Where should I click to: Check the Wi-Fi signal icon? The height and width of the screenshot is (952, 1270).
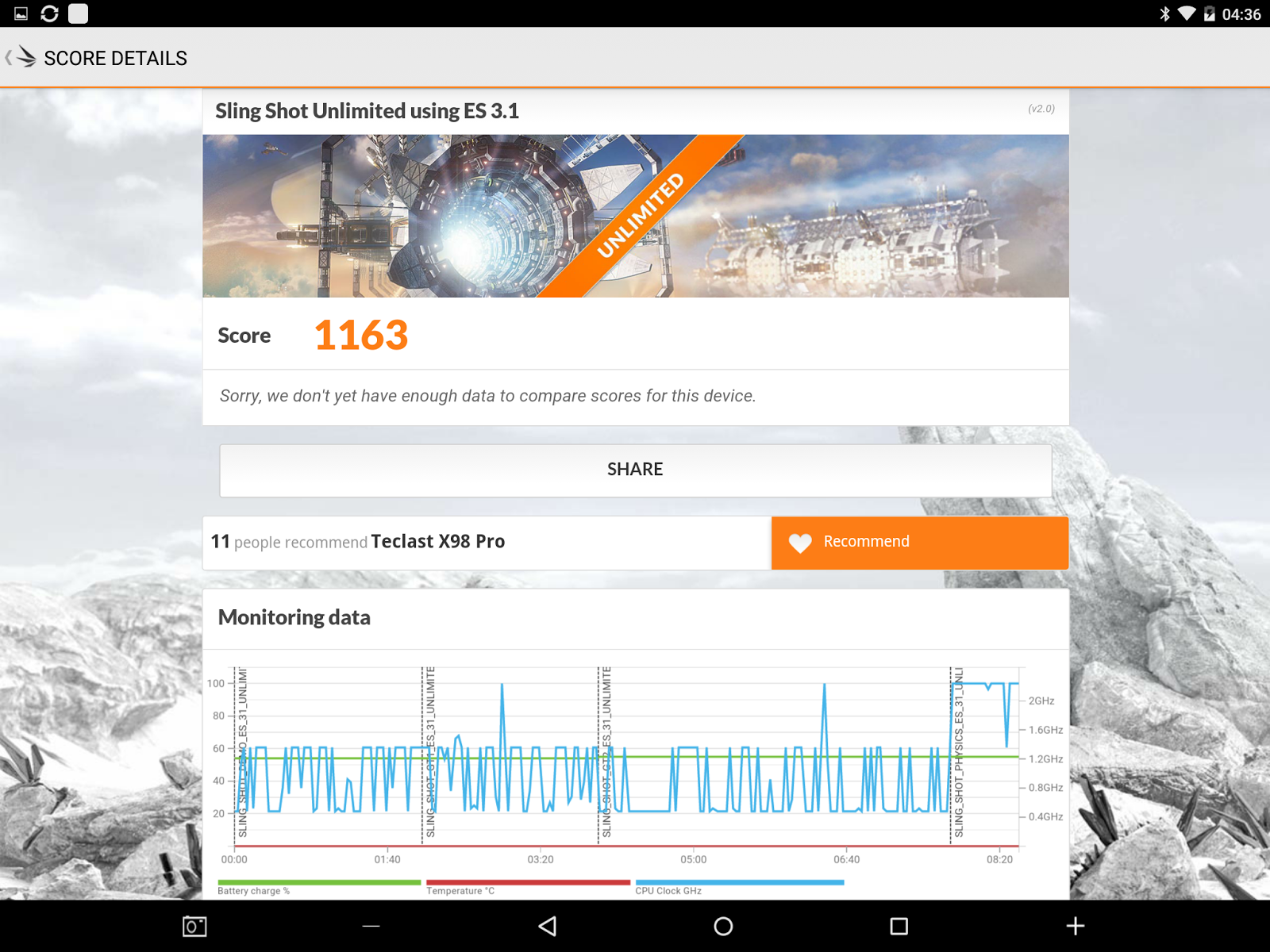click(x=1187, y=13)
